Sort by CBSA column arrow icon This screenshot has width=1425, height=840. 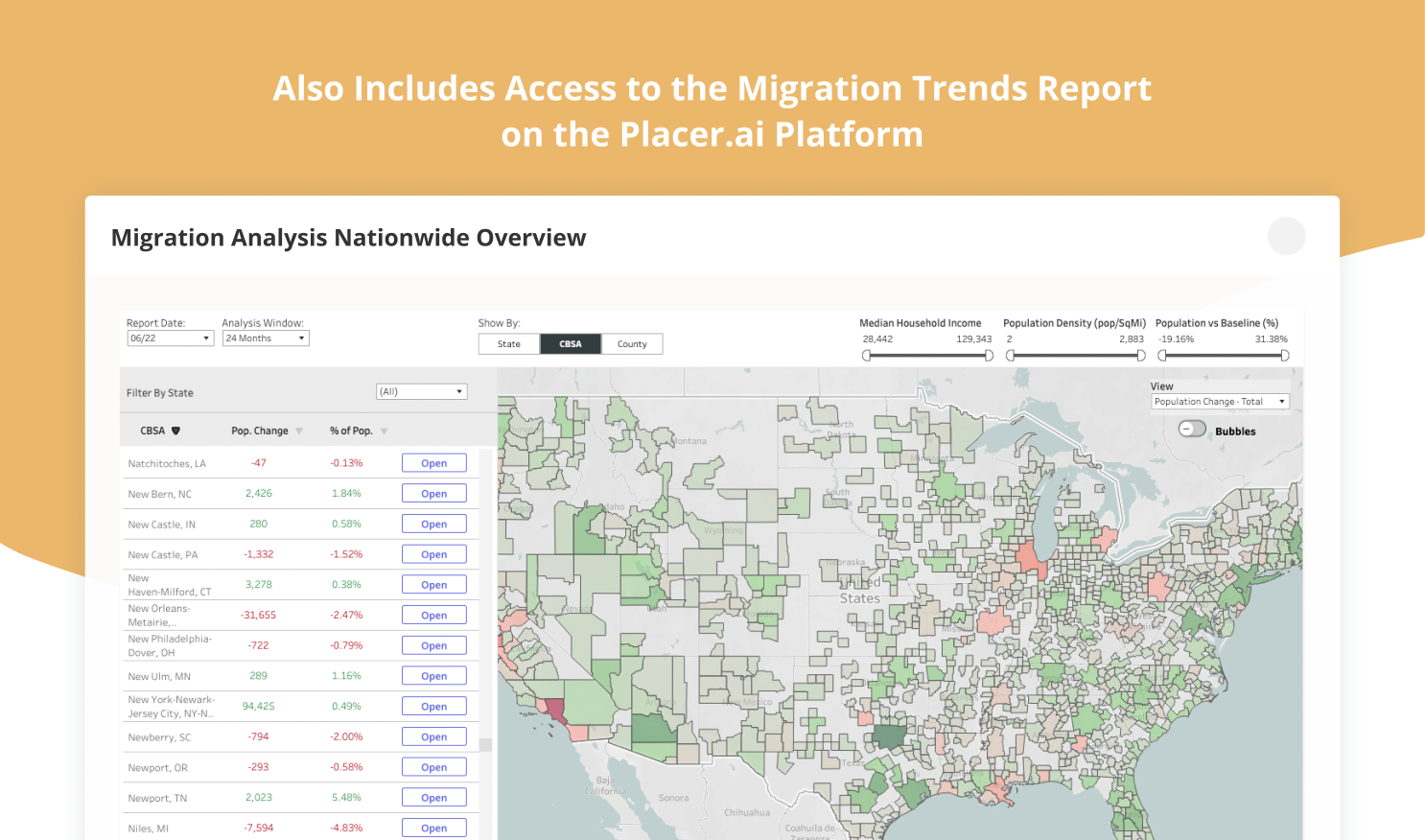point(175,432)
